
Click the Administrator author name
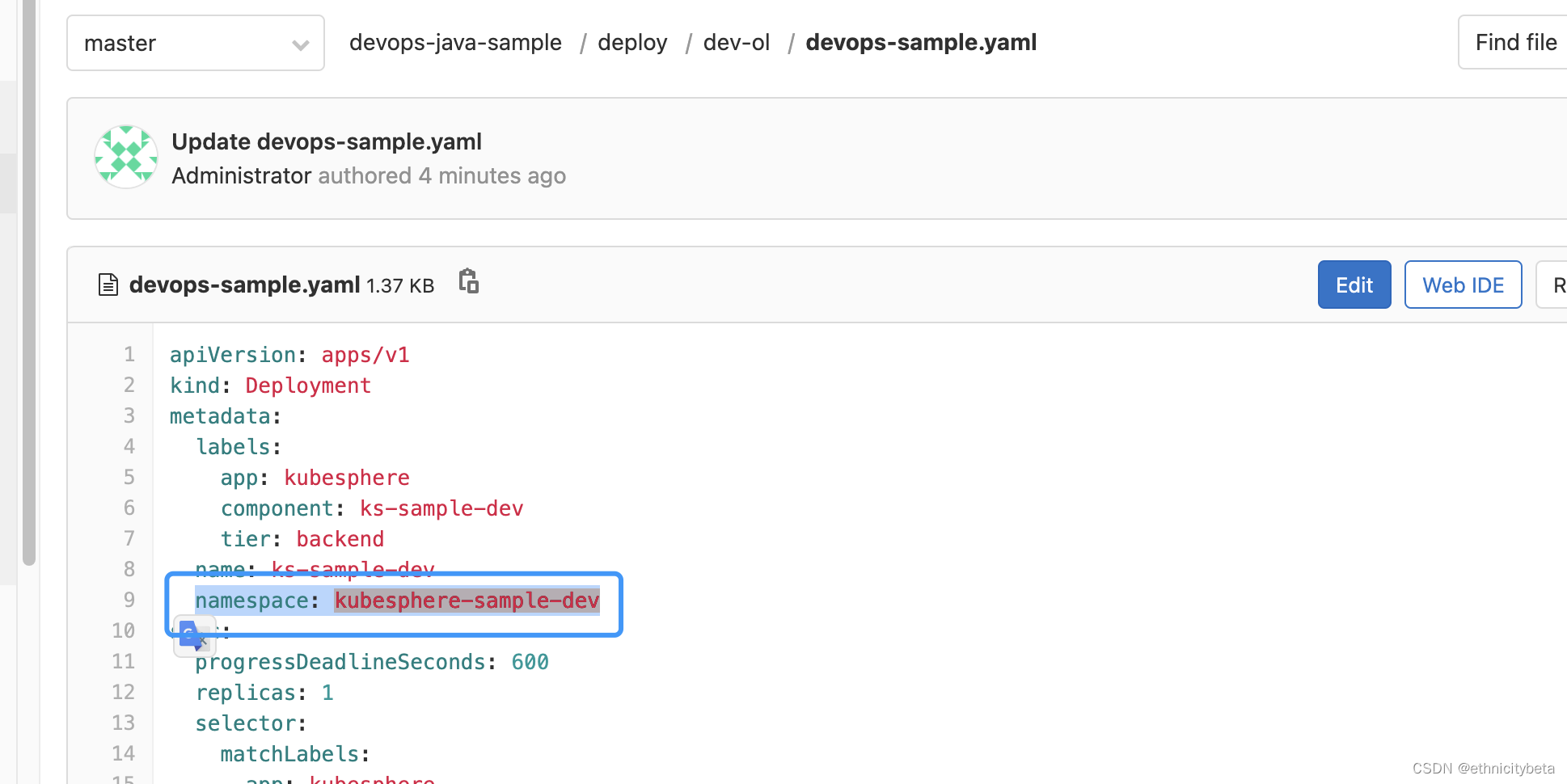coord(240,175)
